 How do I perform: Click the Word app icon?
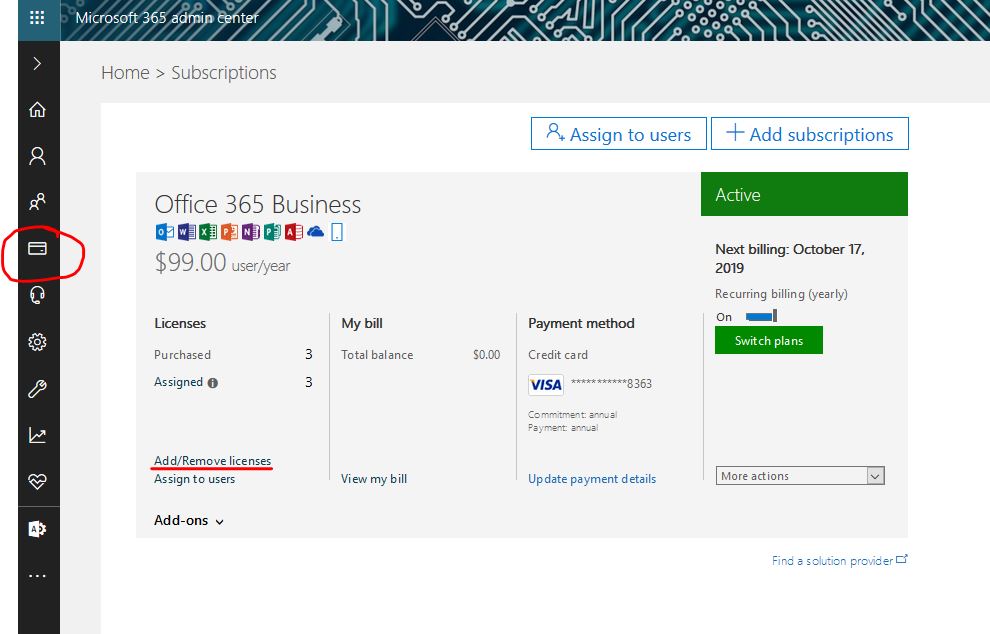[187, 232]
